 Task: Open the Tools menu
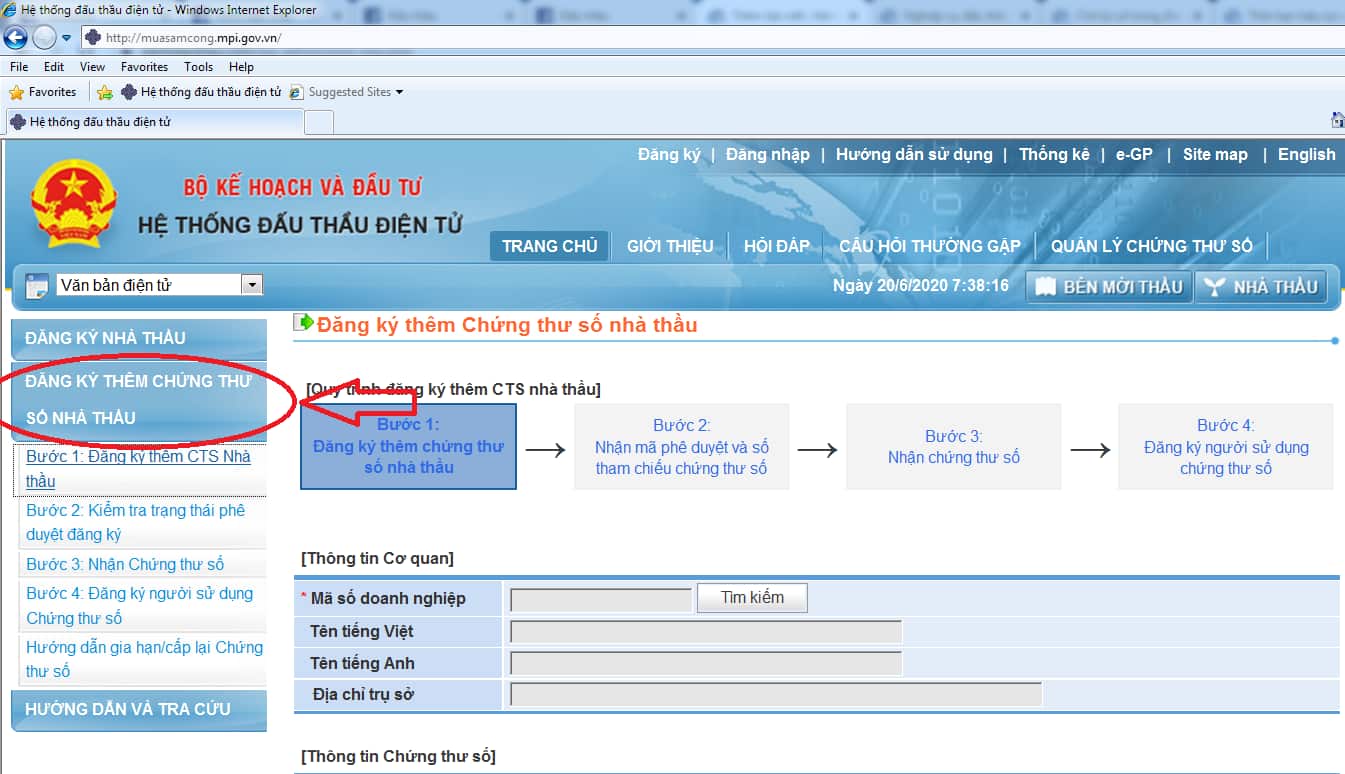click(x=198, y=67)
